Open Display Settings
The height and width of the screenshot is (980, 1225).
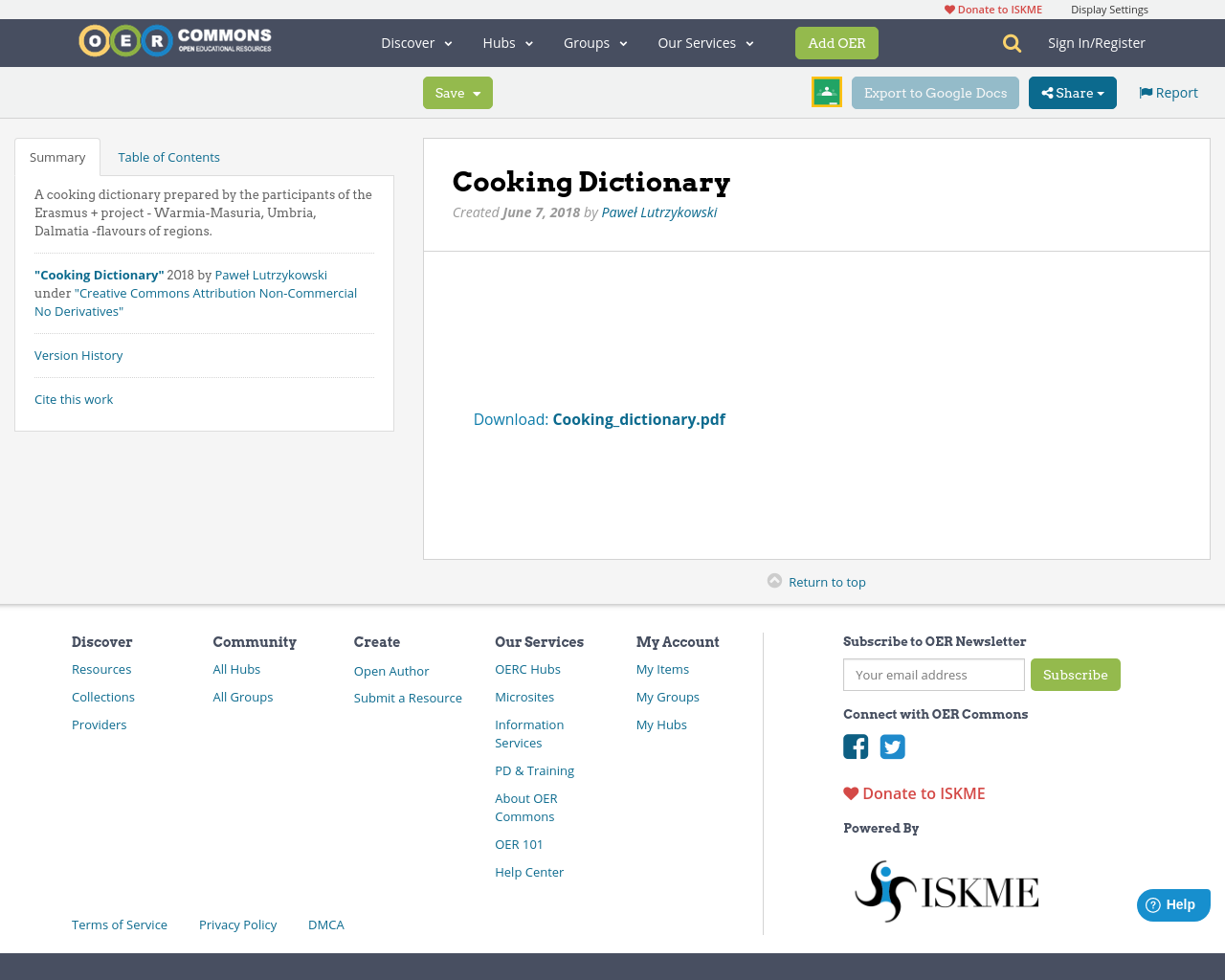coord(1109,9)
